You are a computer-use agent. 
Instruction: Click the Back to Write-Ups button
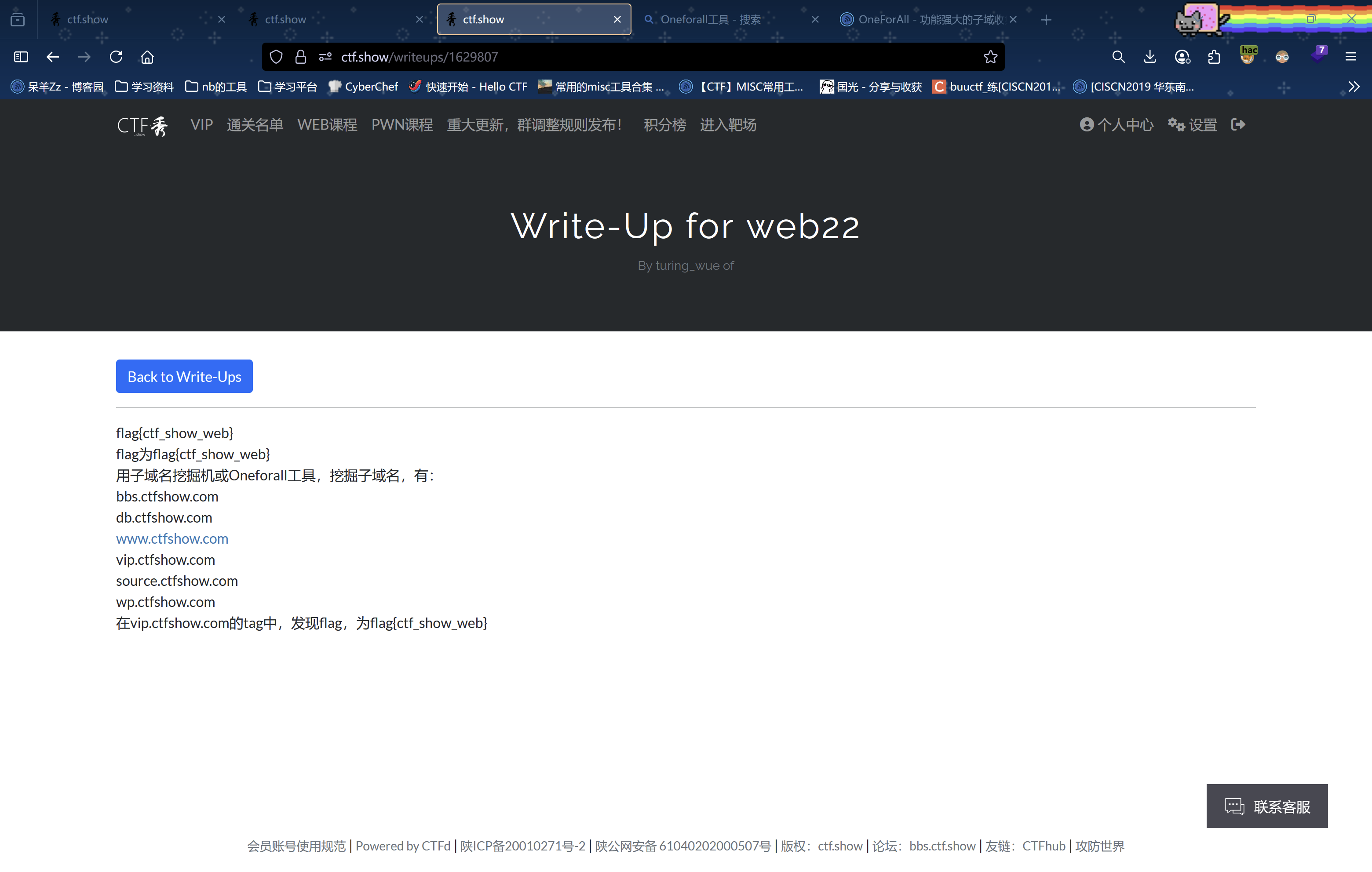point(184,377)
